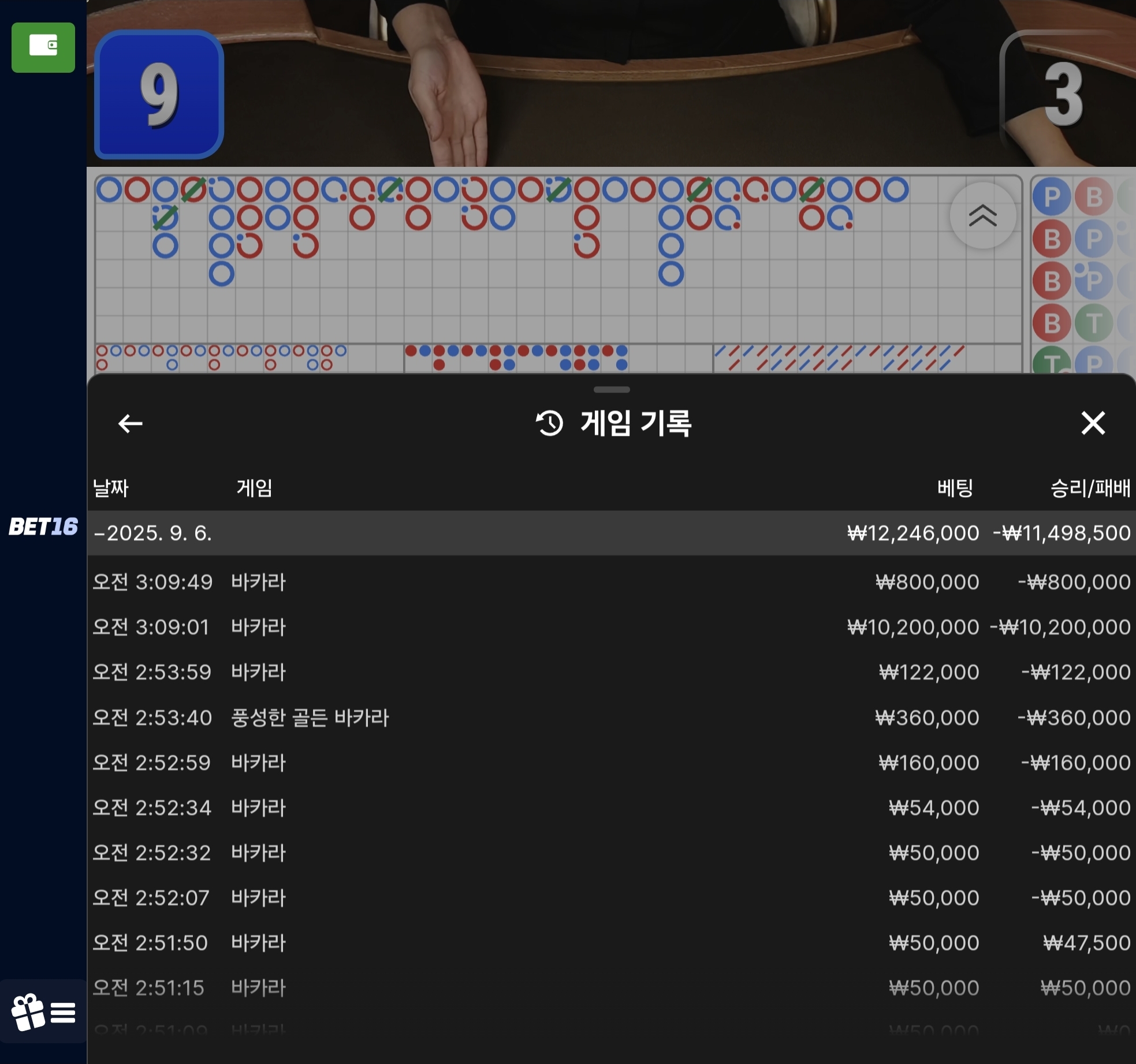Screen dimensions: 1136x1064
Task: Click the 게임 column header
Action: [x=254, y=488]
